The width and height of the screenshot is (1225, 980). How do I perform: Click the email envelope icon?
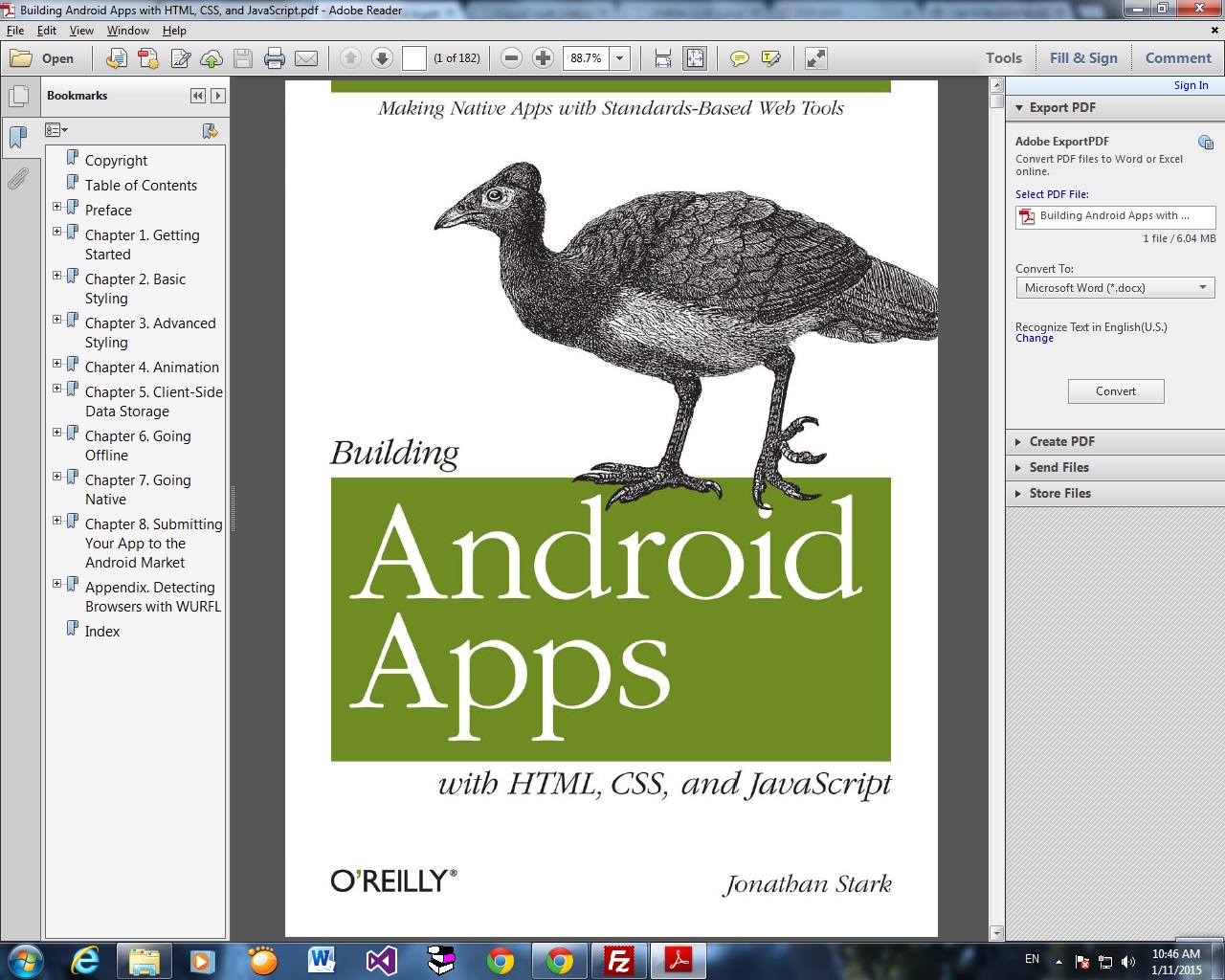[306, 58]
